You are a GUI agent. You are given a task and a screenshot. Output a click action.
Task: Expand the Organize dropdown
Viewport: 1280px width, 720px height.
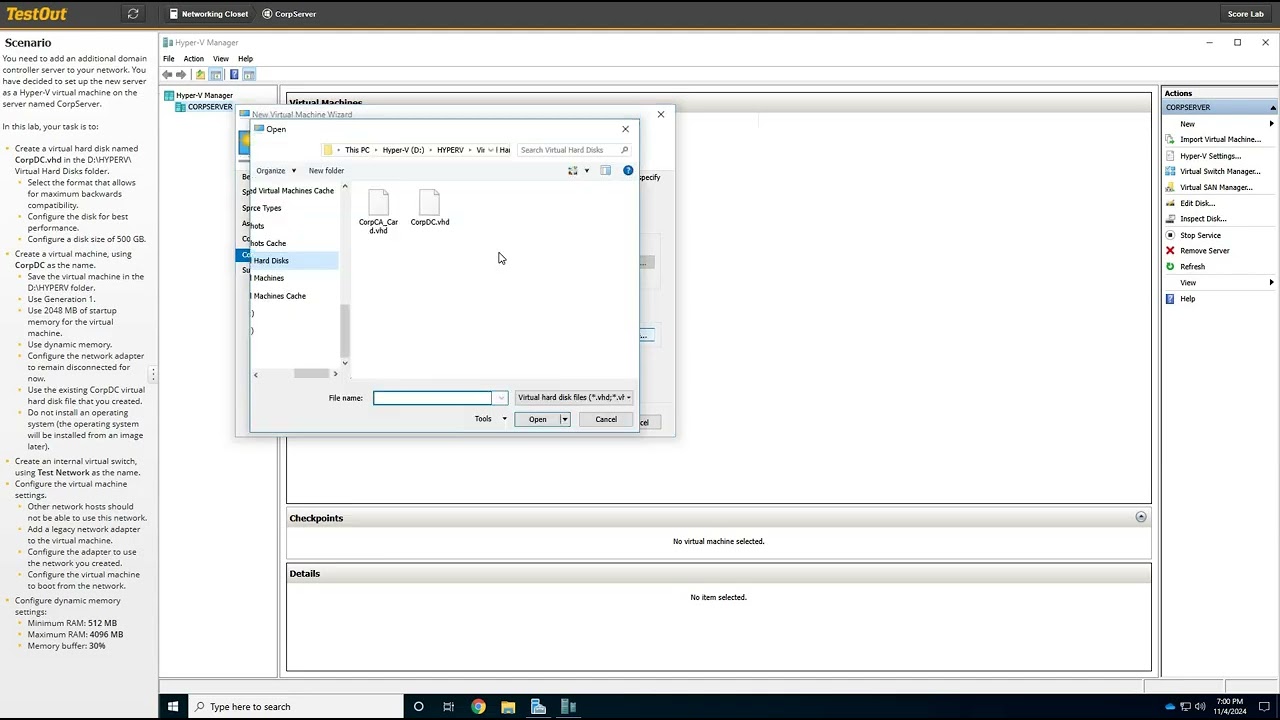coord(276,171)
